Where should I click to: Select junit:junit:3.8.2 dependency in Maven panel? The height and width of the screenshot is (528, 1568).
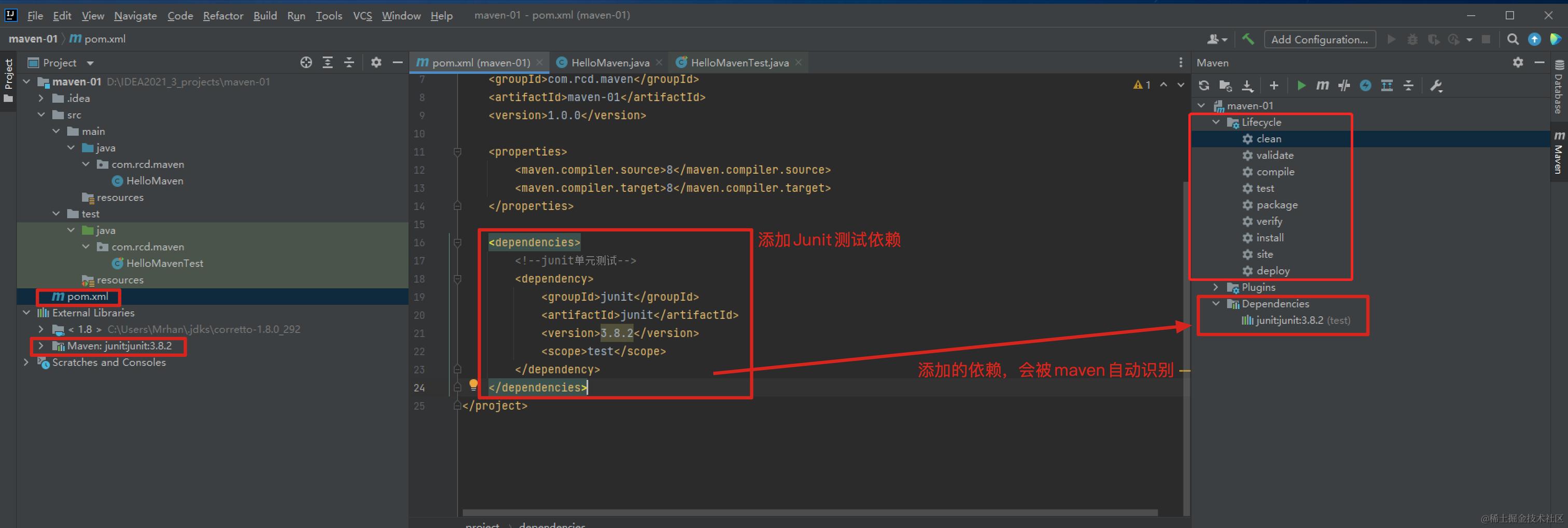(x=1296, y=319)
